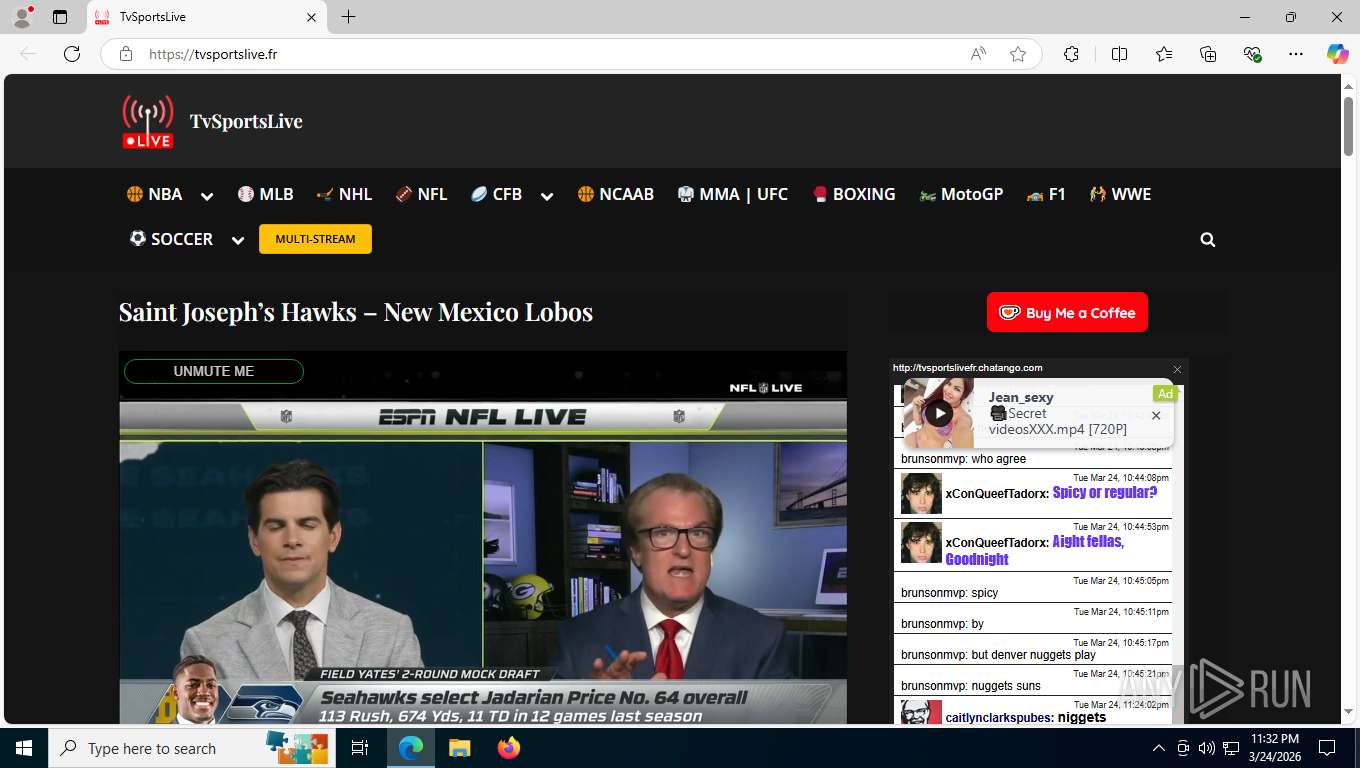Expand the NBA submenu arrow
1360x768 pixels.
coord(207,196)
